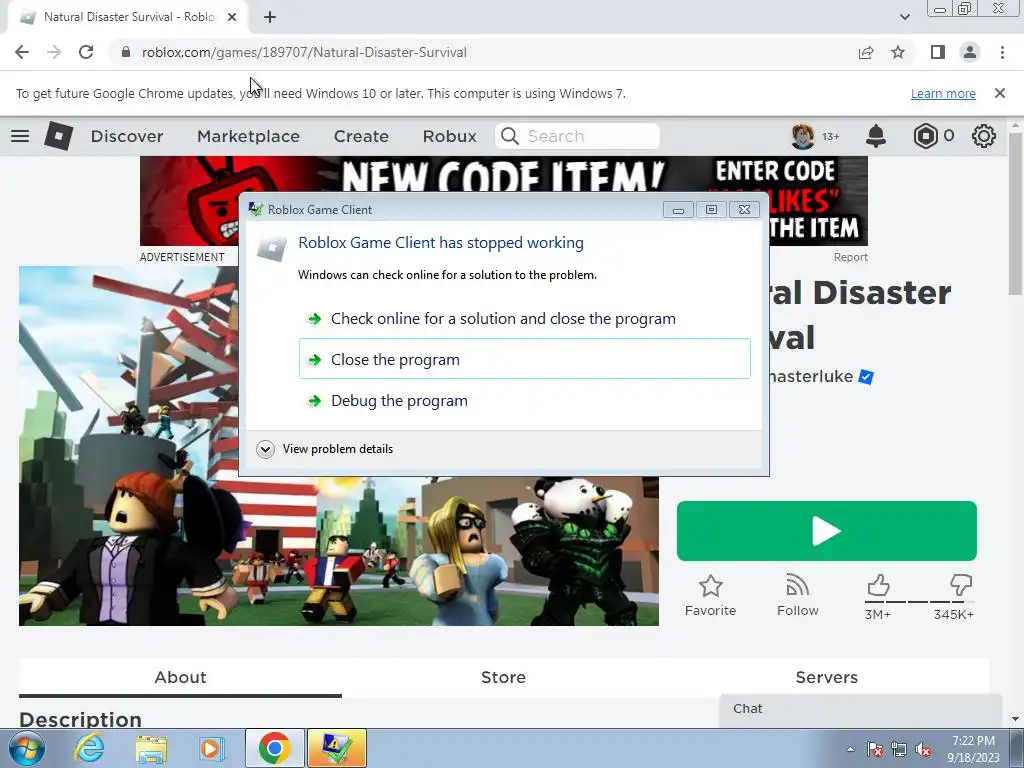Open a new Chrome tab
This screenshot has width=1024, height=768.
[270, 17]
